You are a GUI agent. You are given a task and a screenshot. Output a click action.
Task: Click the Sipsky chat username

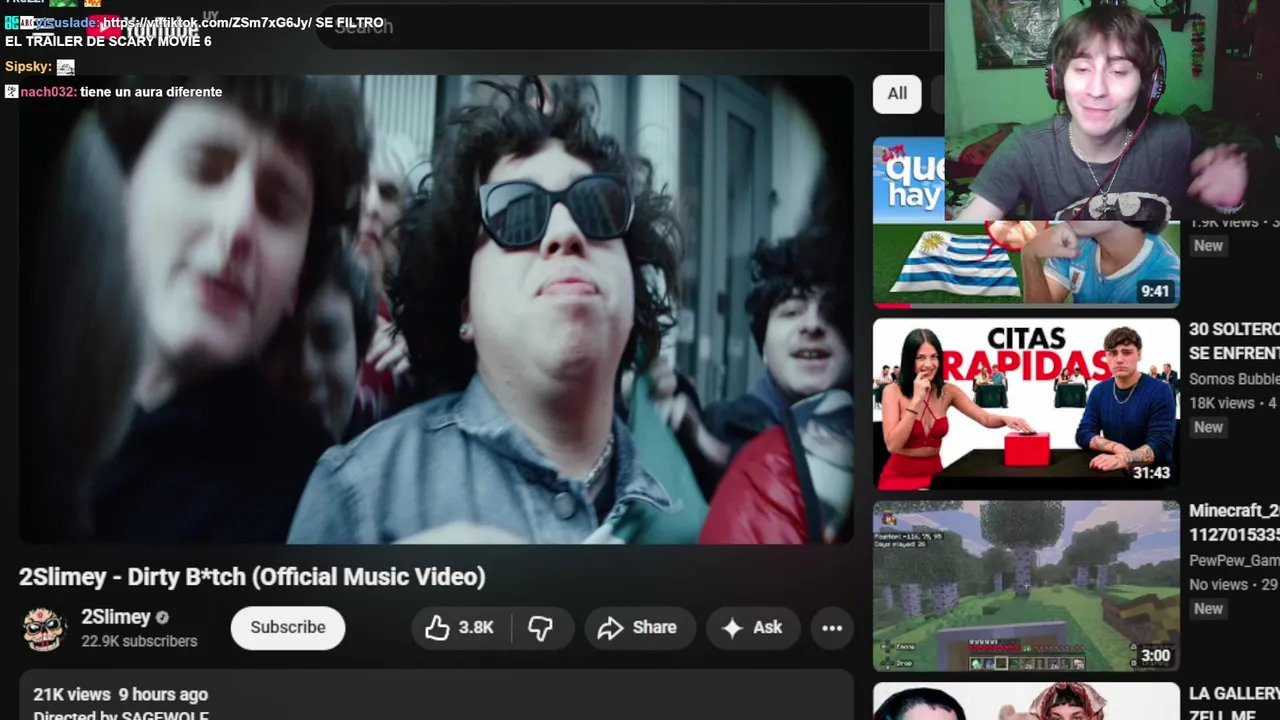click(x=28, y=67)
